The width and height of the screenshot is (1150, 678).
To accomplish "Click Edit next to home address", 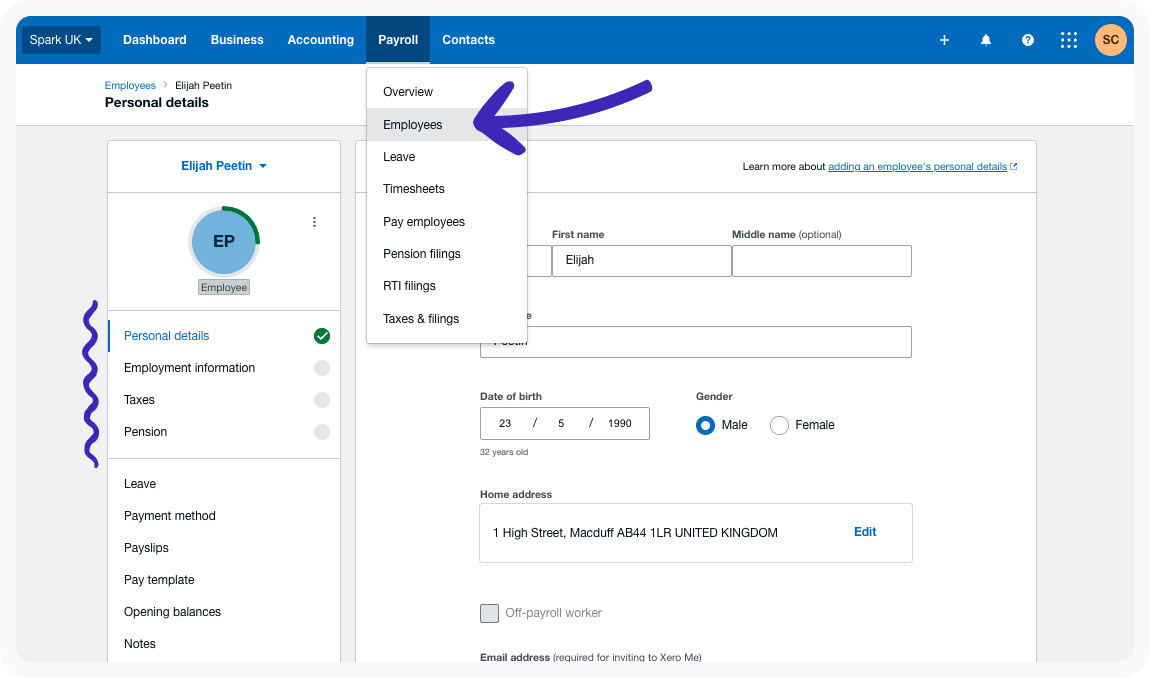I will pos(865,532).
